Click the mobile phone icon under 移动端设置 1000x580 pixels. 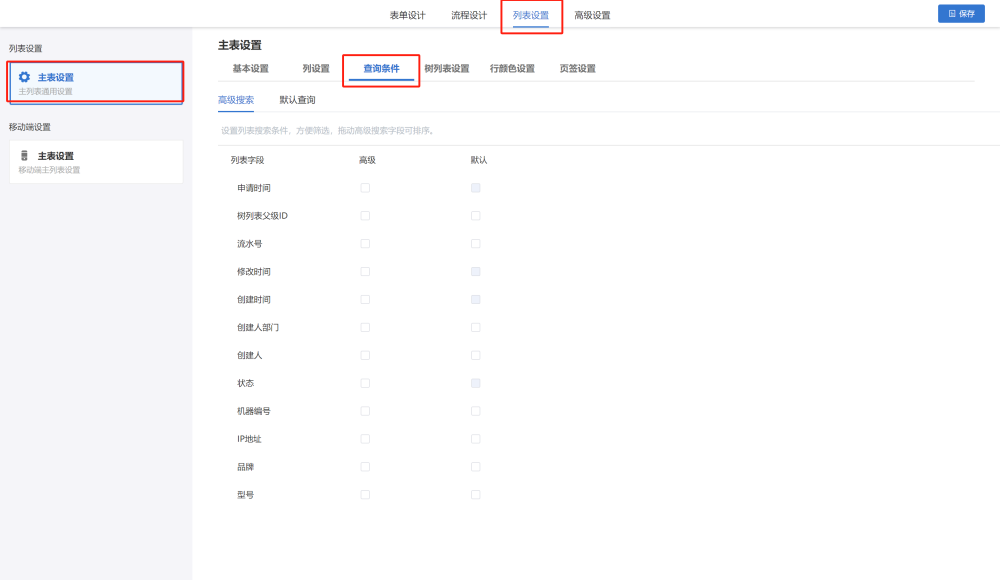pos(24,156)
